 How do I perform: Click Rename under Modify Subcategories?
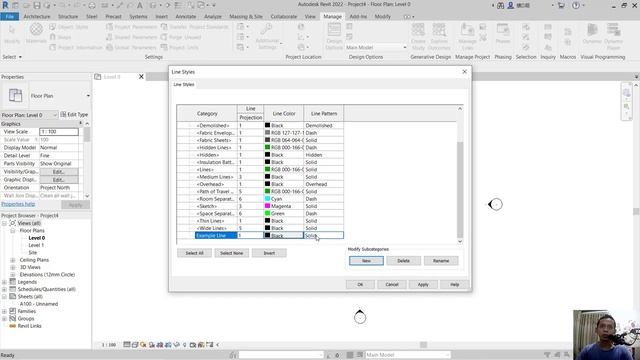pos(441,261)
